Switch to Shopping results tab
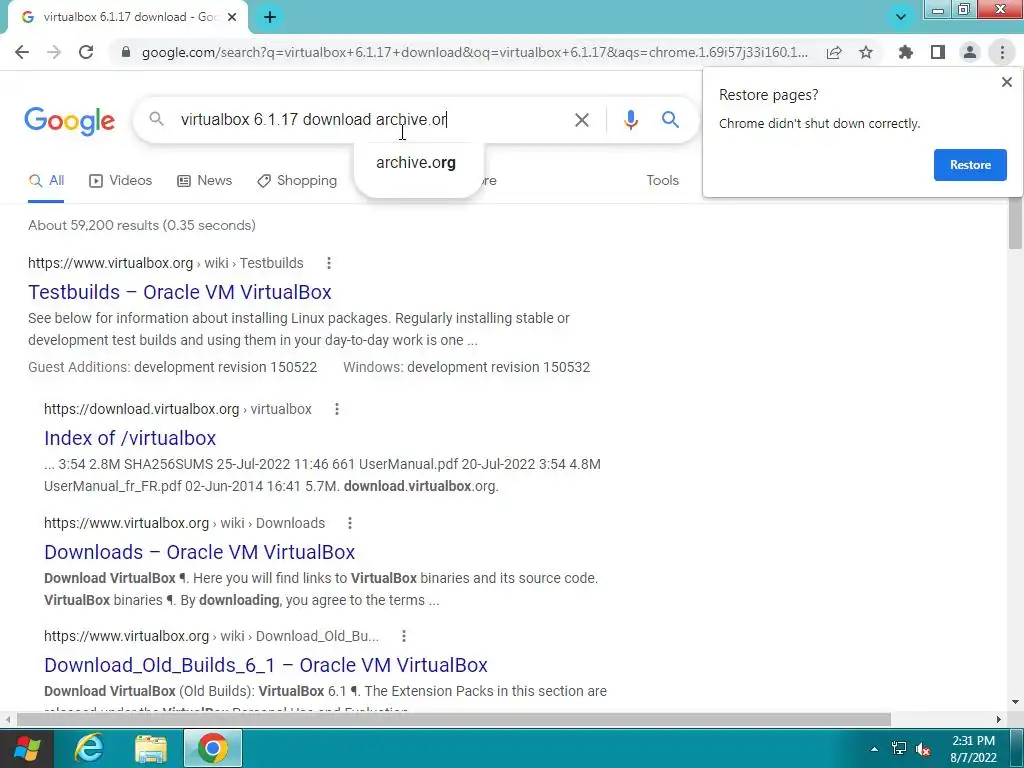The height and width of the screenshot is (768, 1024). coord(297,181)
